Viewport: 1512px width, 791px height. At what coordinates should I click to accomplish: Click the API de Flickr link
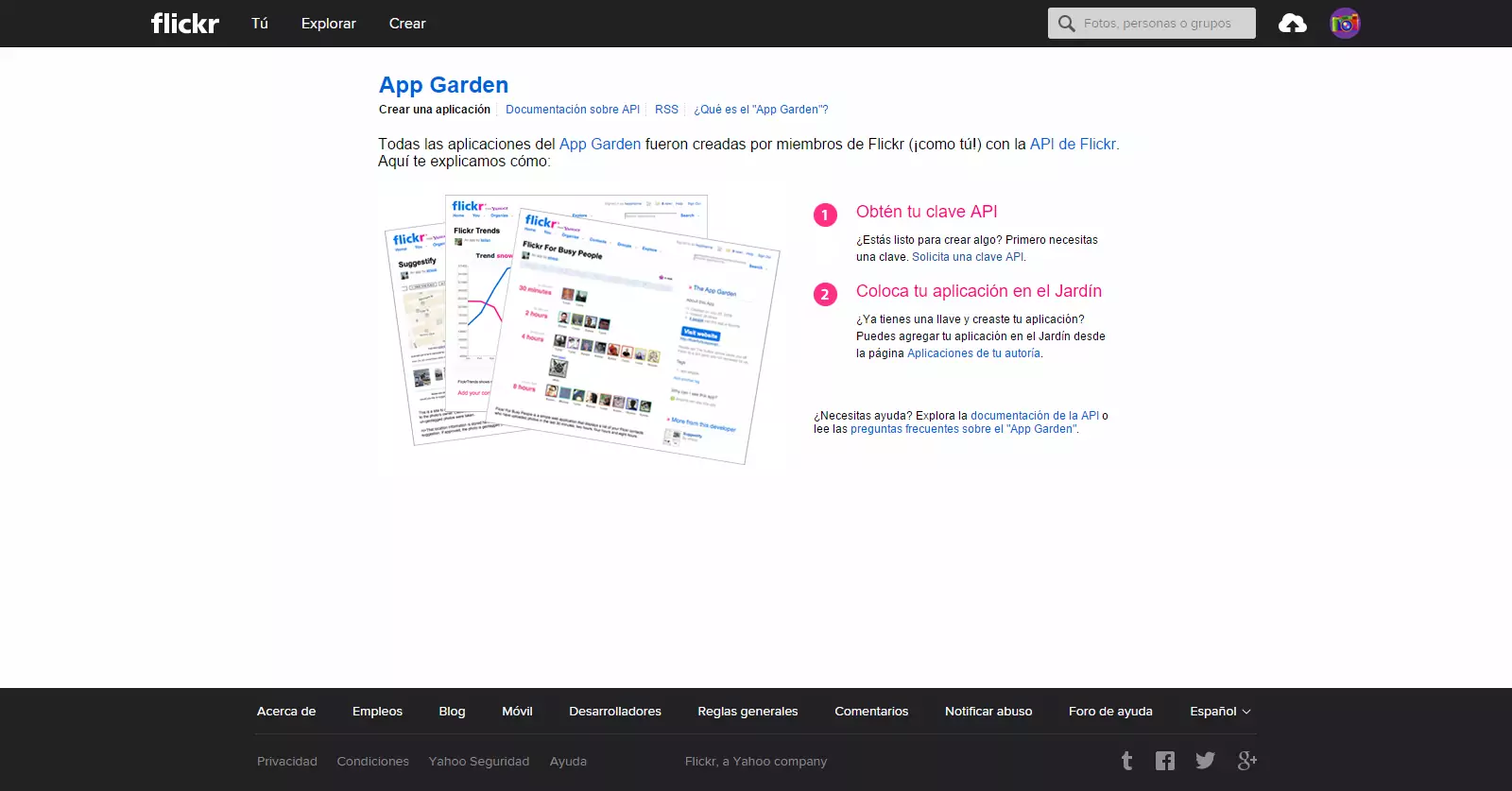click(x=1073, y=145)
